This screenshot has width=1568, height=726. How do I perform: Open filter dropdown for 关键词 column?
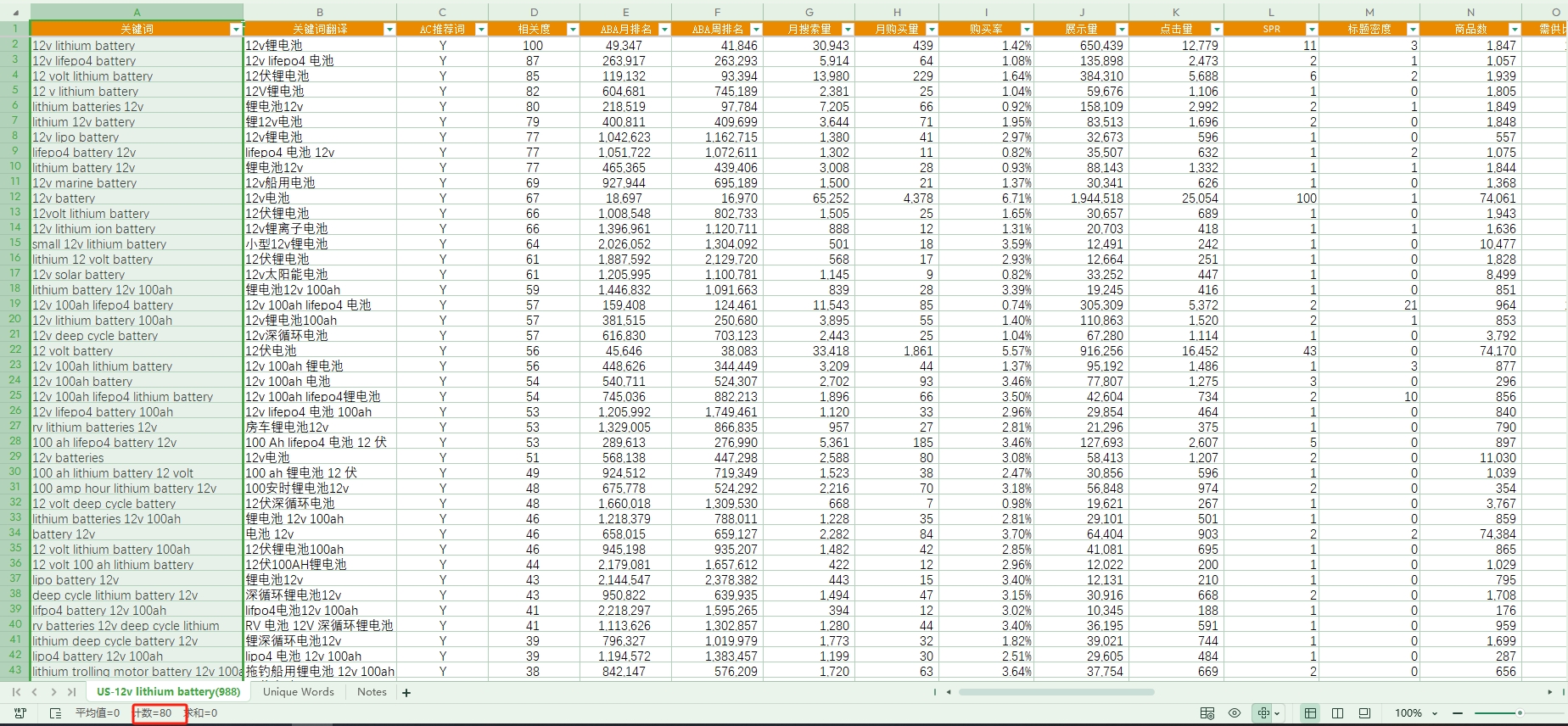coord(236,29)
